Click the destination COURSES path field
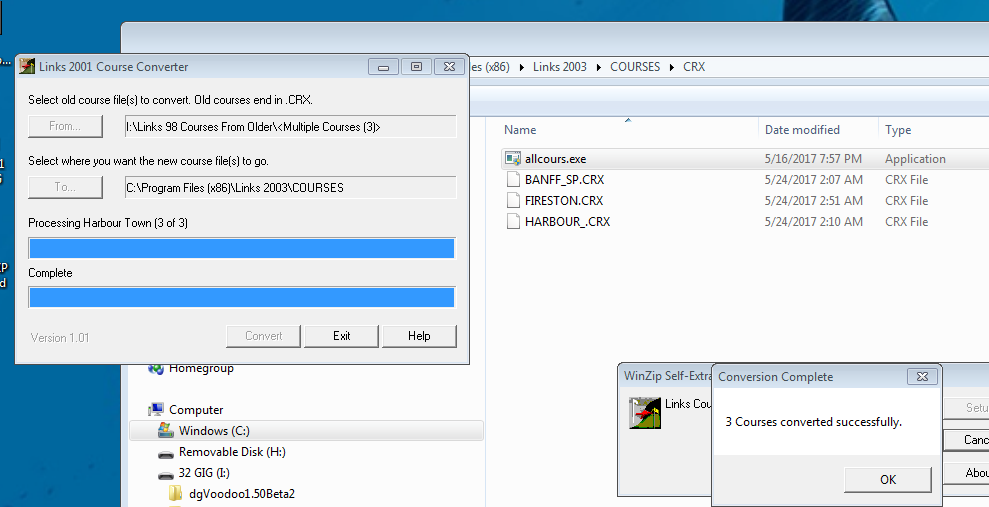This screenshot has height=507, width=989. pos(290,187)
